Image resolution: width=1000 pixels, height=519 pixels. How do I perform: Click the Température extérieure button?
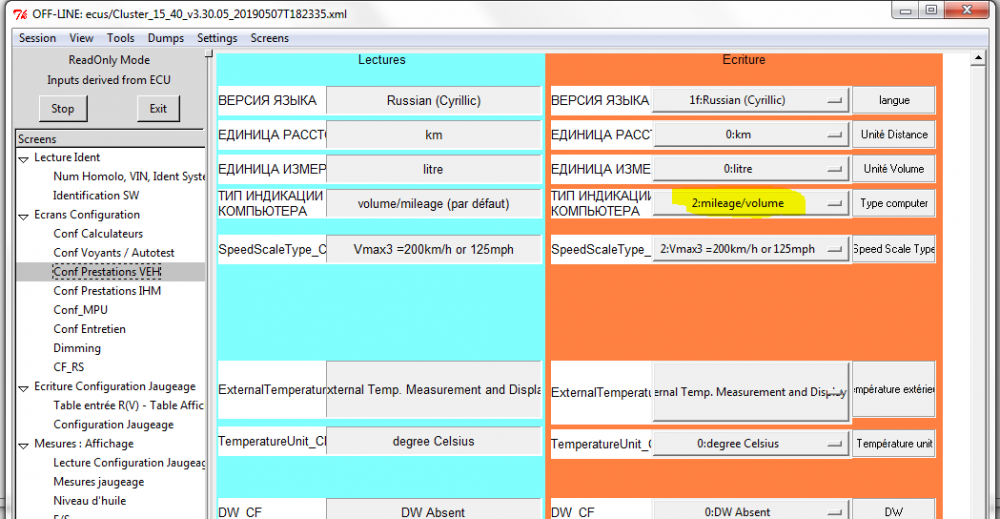point(893,390)
